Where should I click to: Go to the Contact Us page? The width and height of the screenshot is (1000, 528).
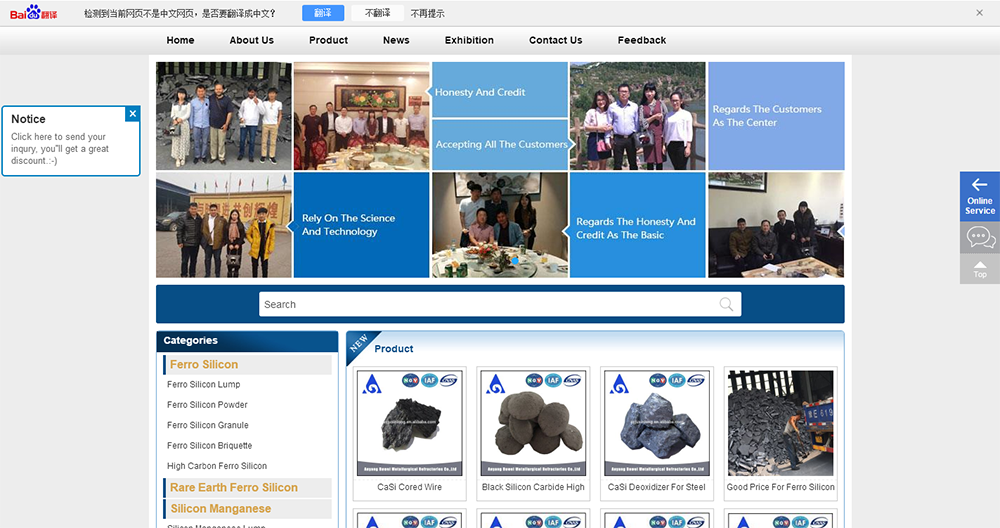tap(555, 40)
